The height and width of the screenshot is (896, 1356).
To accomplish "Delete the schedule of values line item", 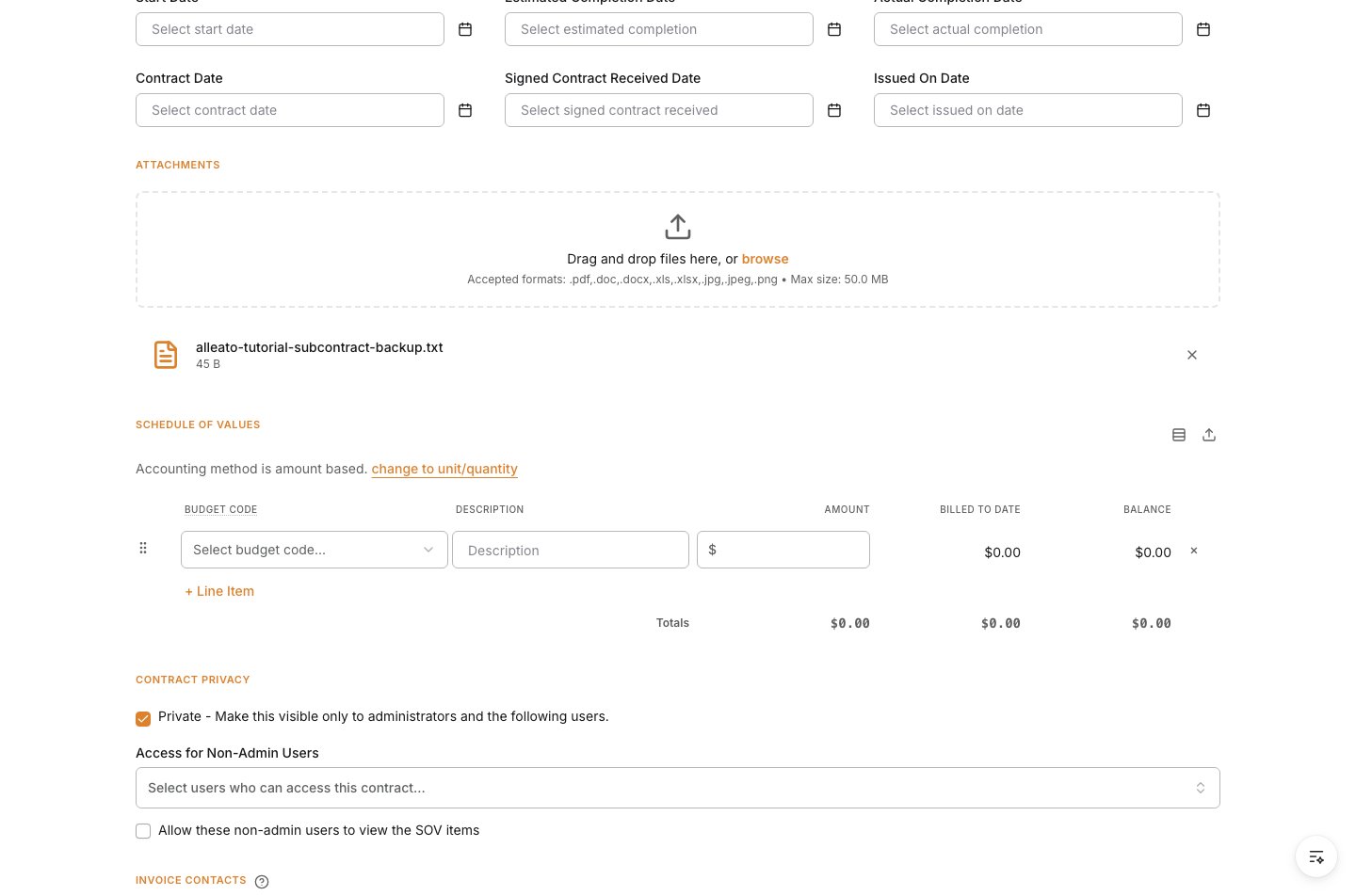I will coord(1194,551).
